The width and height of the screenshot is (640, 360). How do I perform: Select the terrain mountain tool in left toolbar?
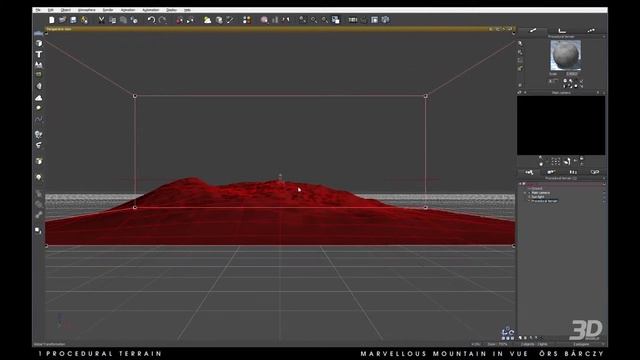coord(39,64)
